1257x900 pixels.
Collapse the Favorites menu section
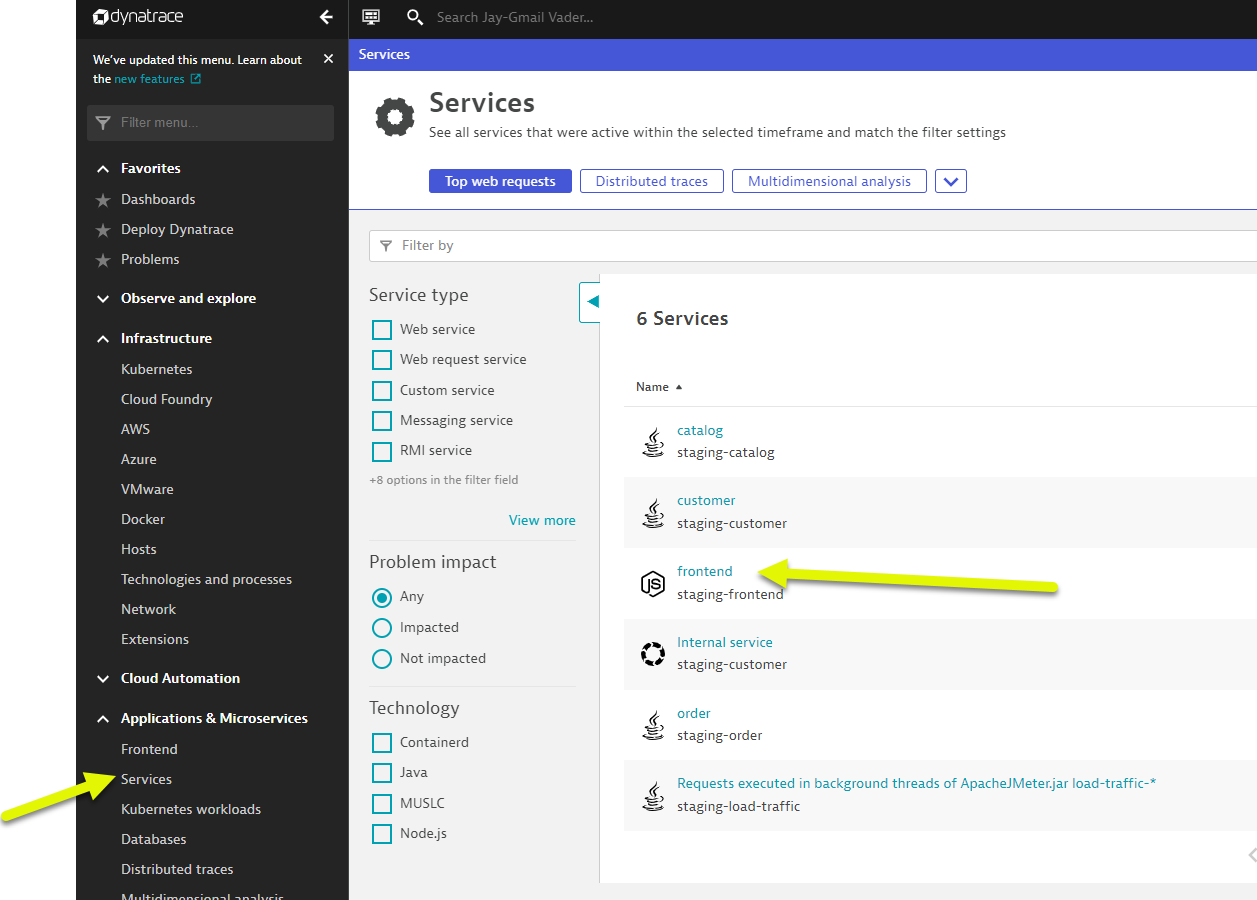tap(103, 169)
